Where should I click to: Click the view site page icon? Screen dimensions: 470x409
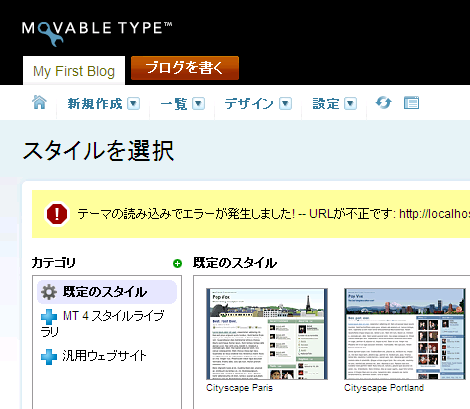(x=411, y=103)
